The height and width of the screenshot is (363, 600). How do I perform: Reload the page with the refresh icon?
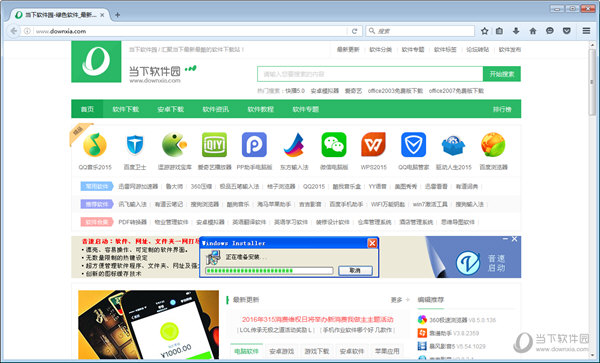(354, 31)
